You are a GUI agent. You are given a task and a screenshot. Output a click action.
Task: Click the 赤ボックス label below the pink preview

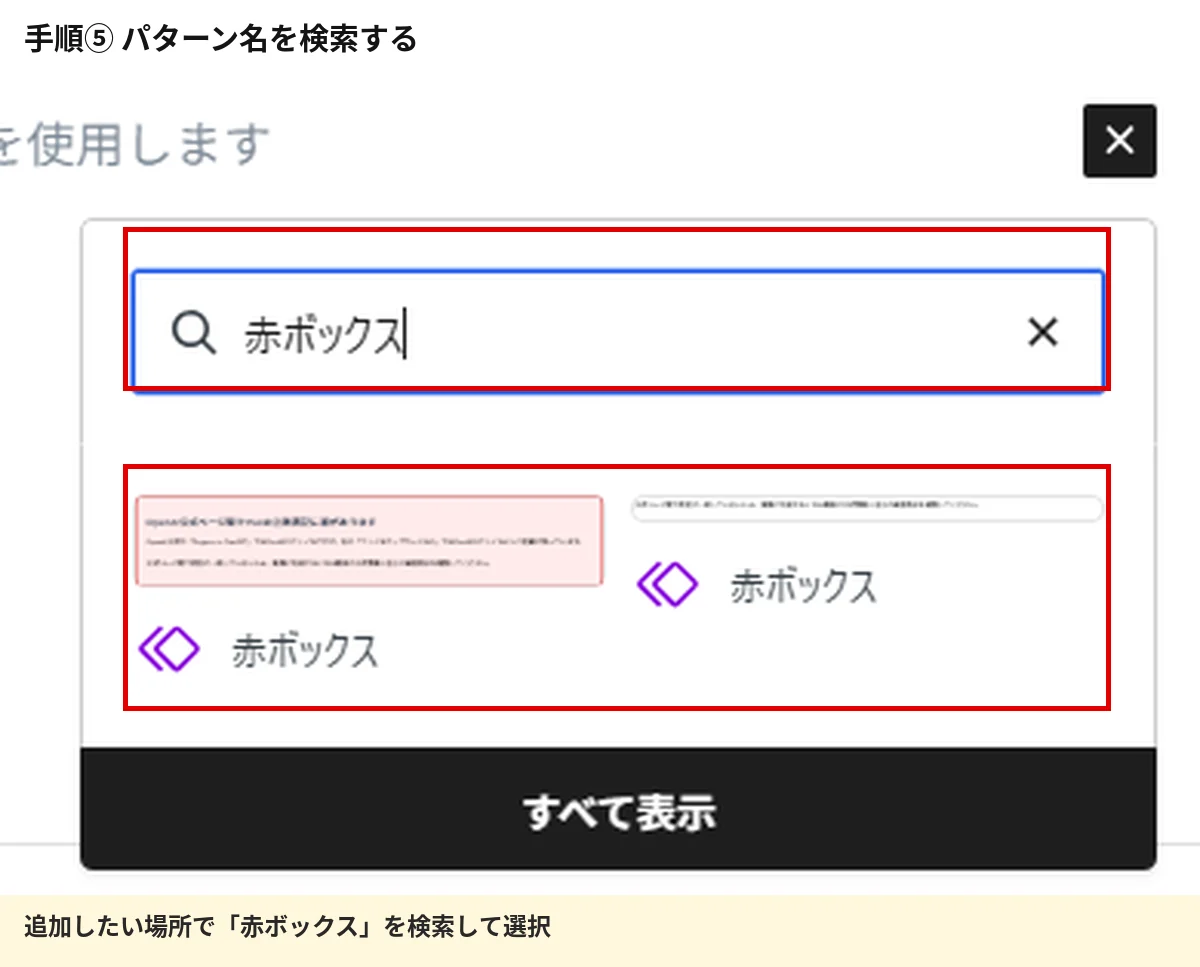305,651
